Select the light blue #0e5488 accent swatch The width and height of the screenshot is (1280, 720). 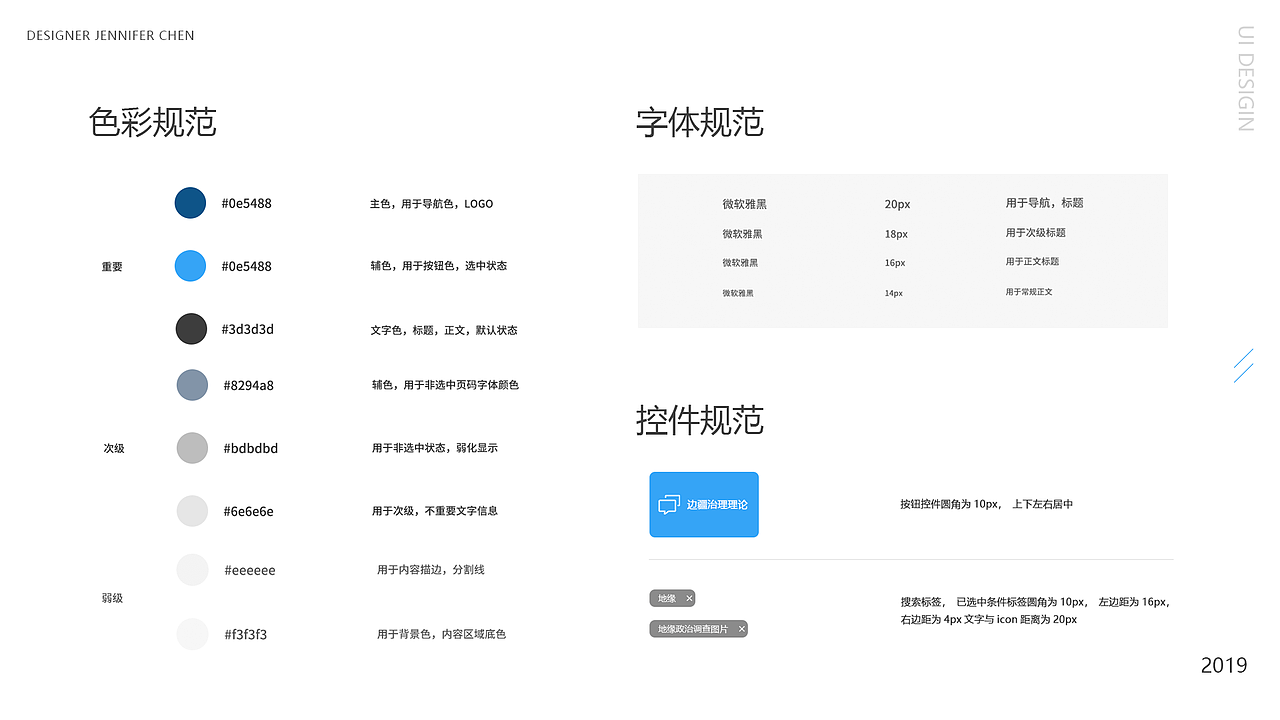pos(190,266)
